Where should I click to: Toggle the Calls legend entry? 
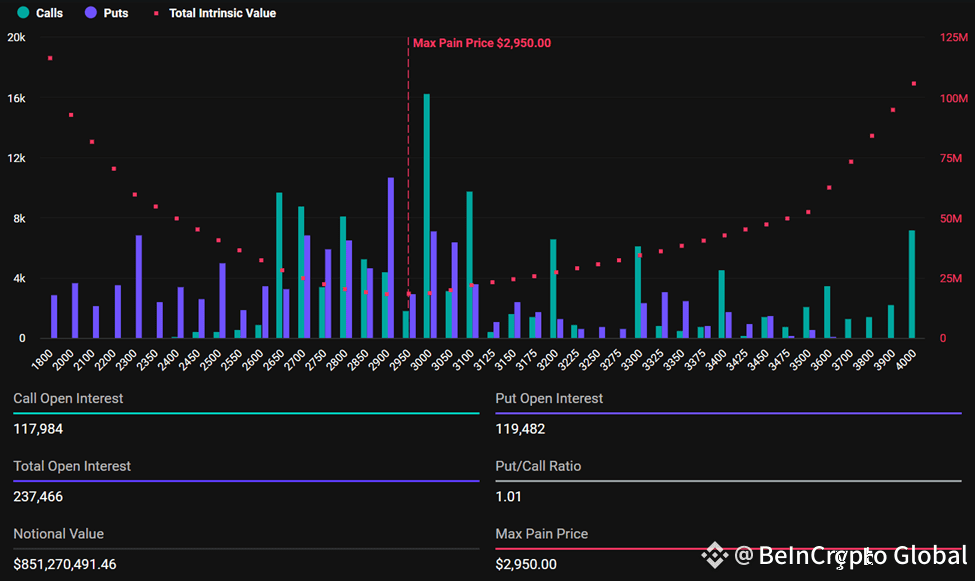pos(40,13)
